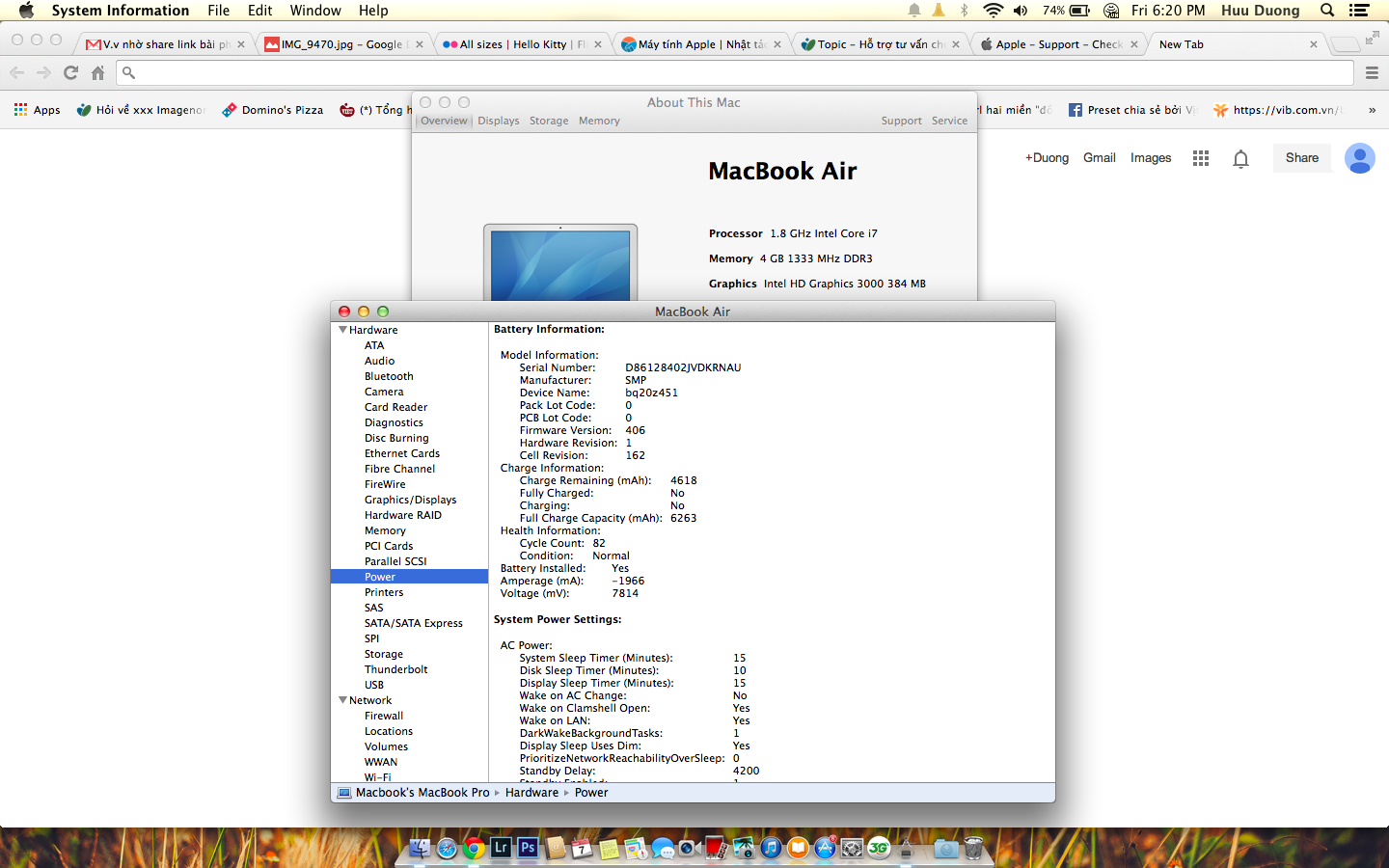1389x868 pixels.
Task: Switch to the Apple Support Chrome tab
Action: (1057, 44)
